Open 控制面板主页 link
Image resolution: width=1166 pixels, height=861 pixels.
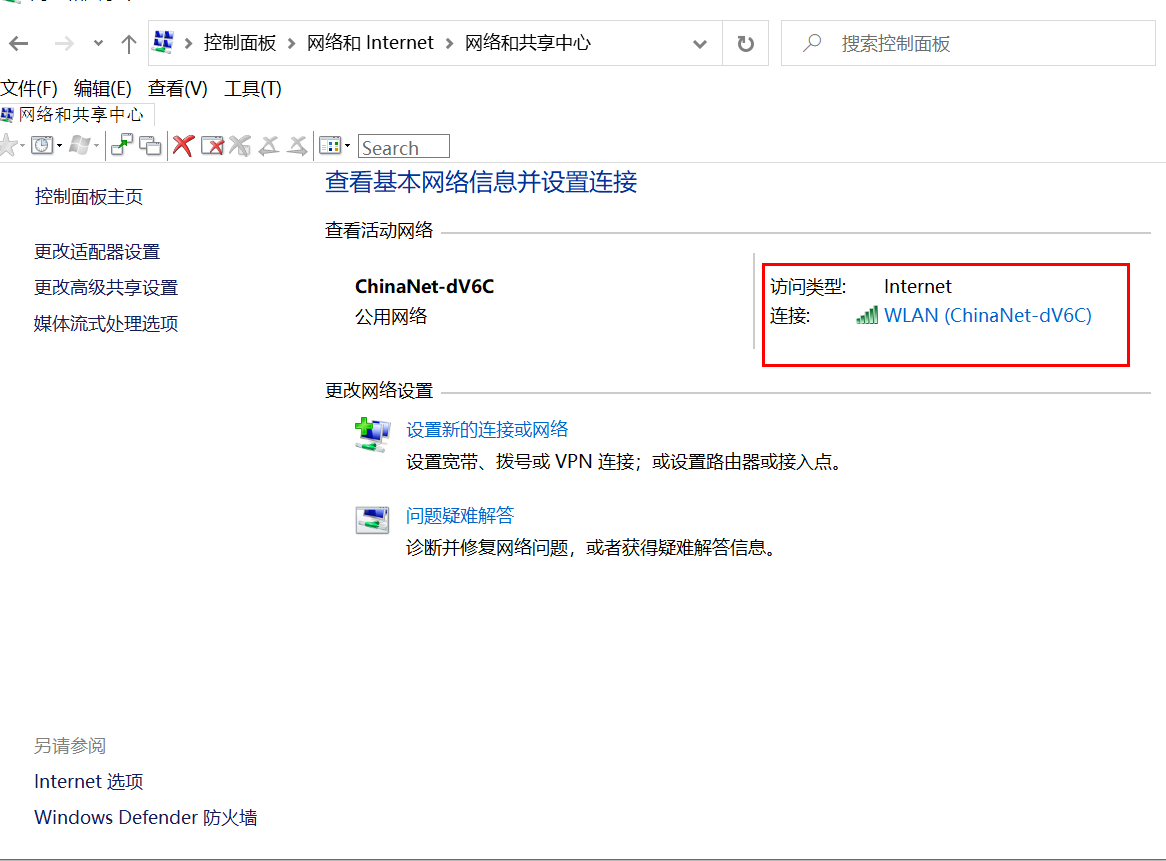click(88, 197)
